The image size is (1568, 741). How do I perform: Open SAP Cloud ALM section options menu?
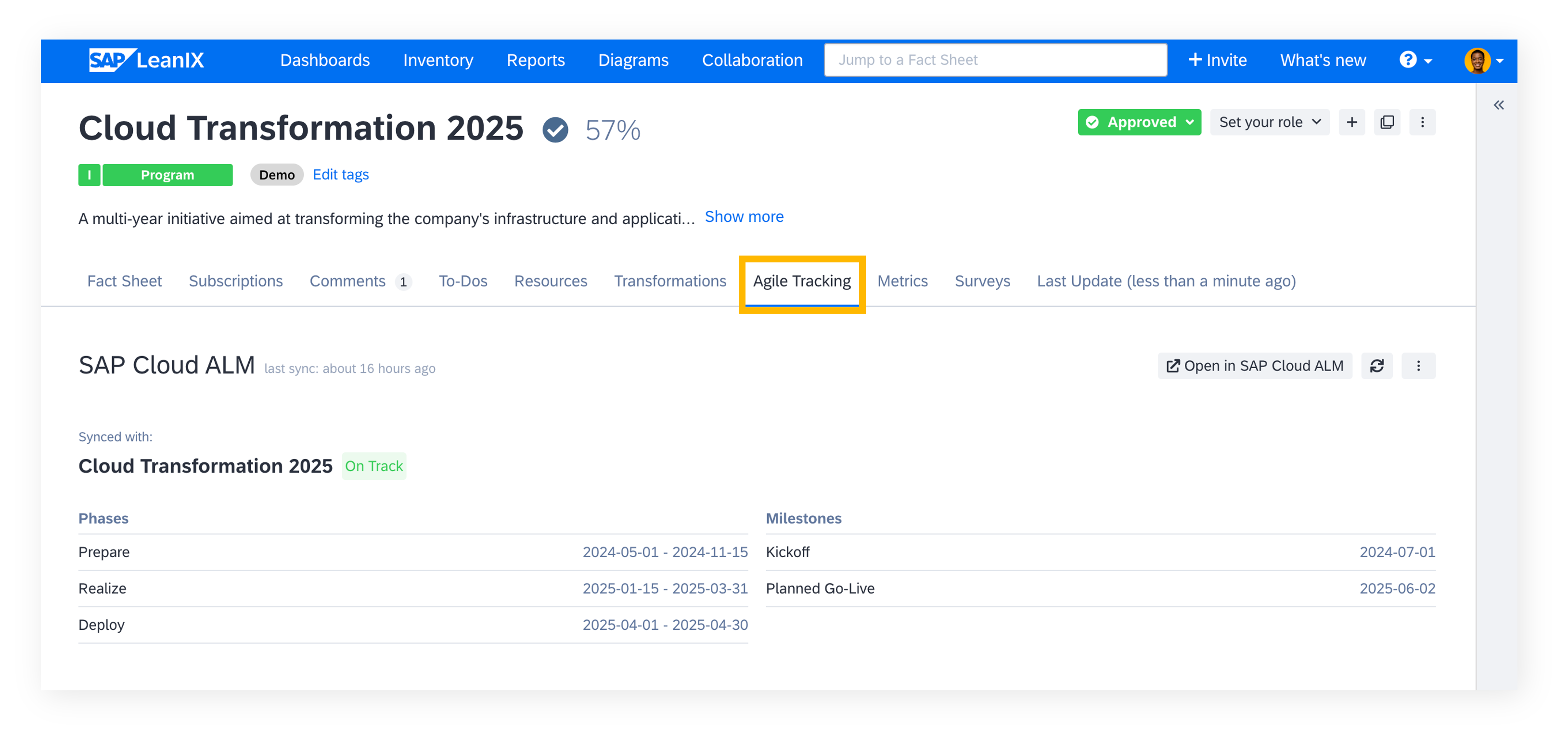pos(1418,366)
